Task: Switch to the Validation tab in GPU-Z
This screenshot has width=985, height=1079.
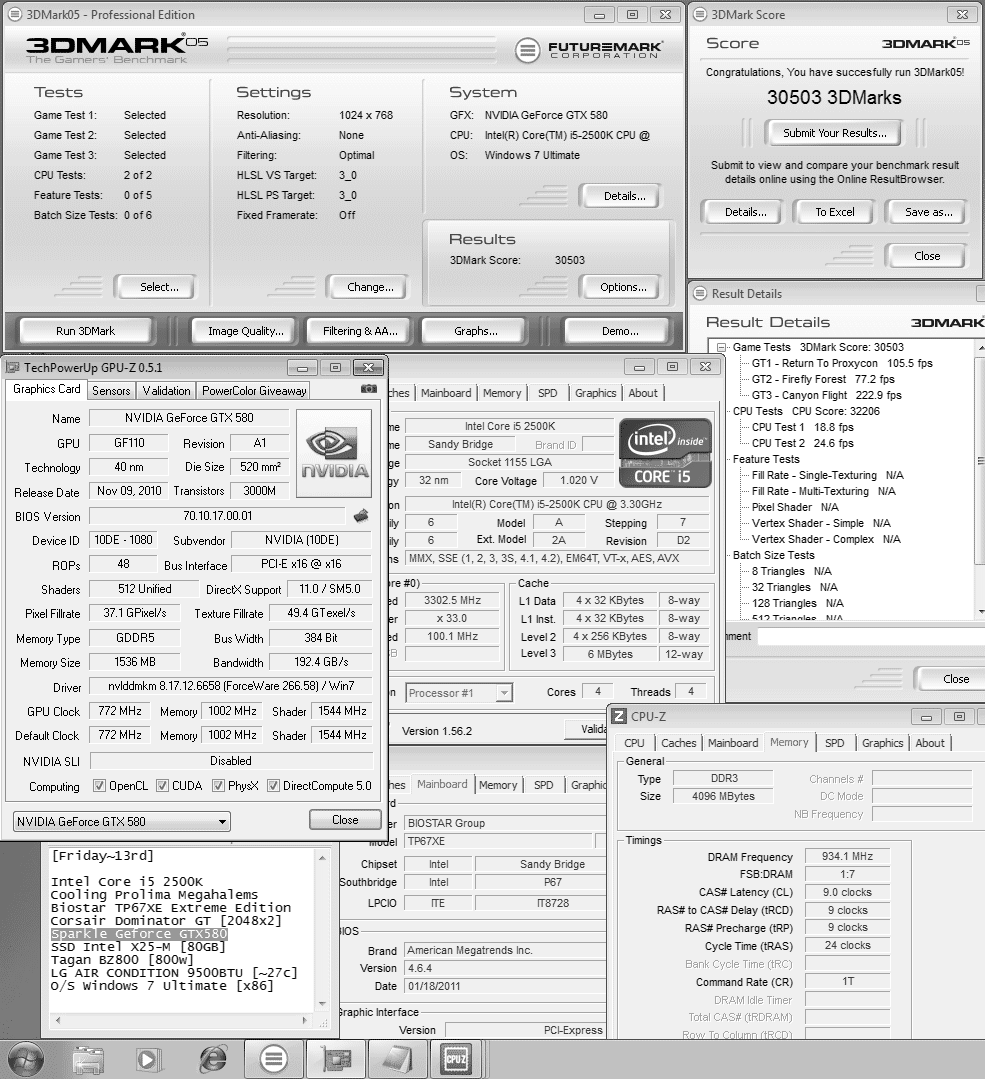Action: click(166, 391)
